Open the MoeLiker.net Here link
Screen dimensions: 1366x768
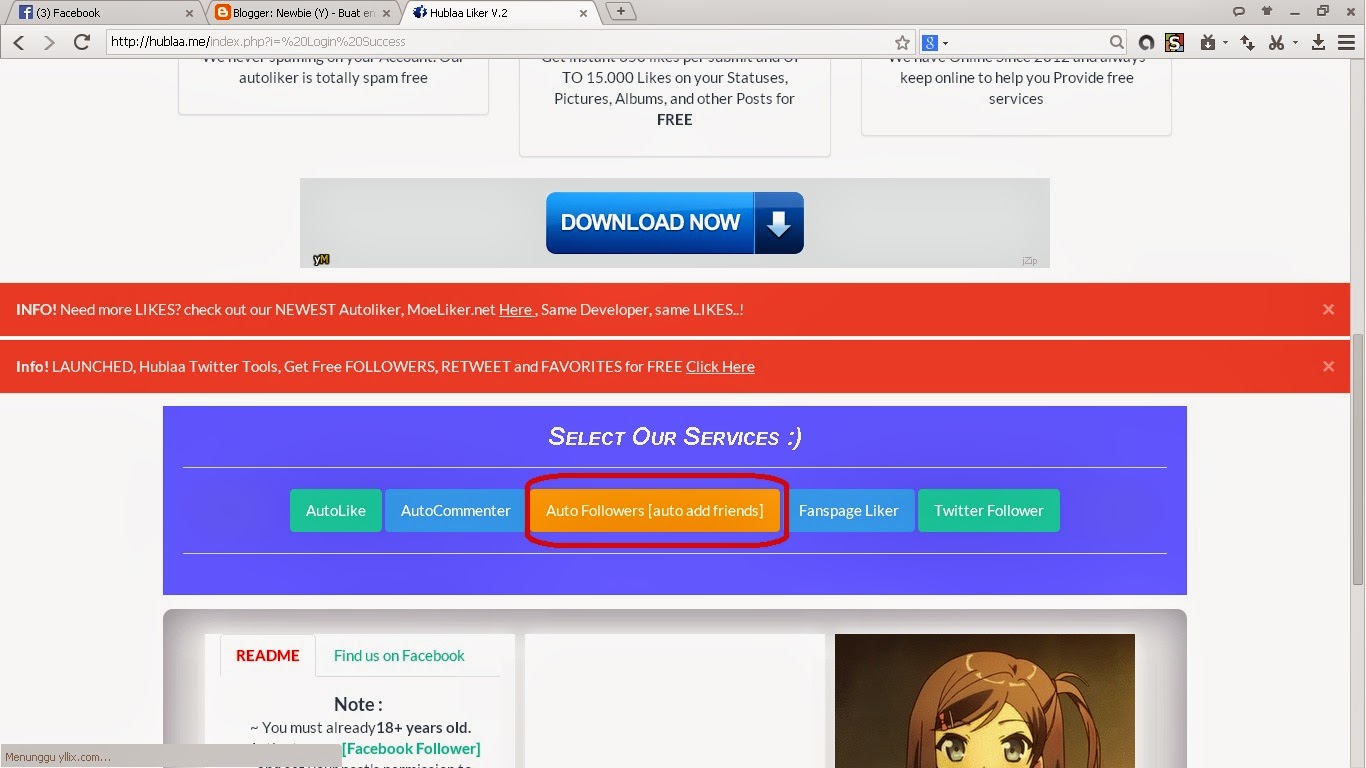[x=516, y=310]
